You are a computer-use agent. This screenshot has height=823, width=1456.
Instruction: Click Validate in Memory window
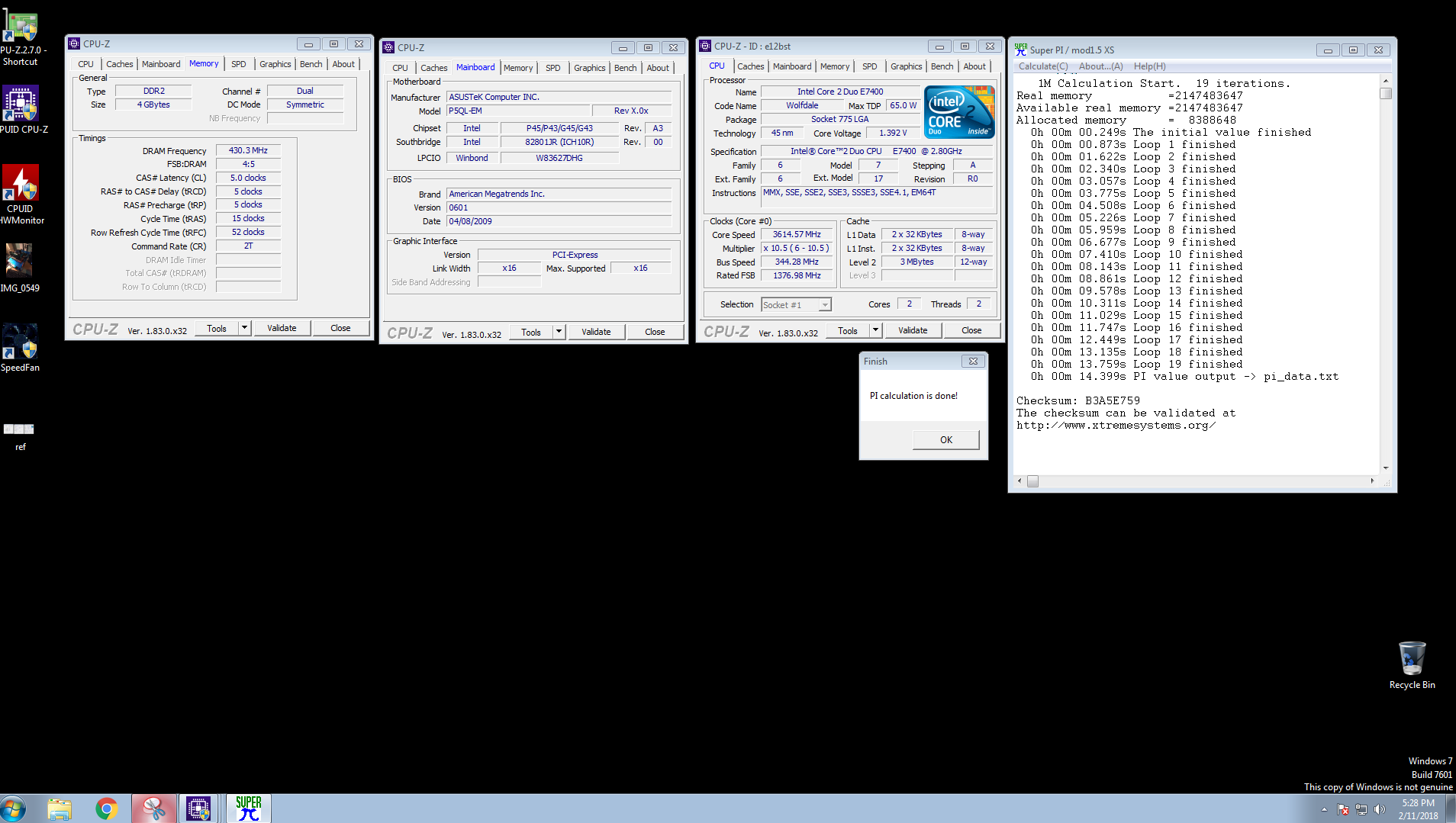282,328
